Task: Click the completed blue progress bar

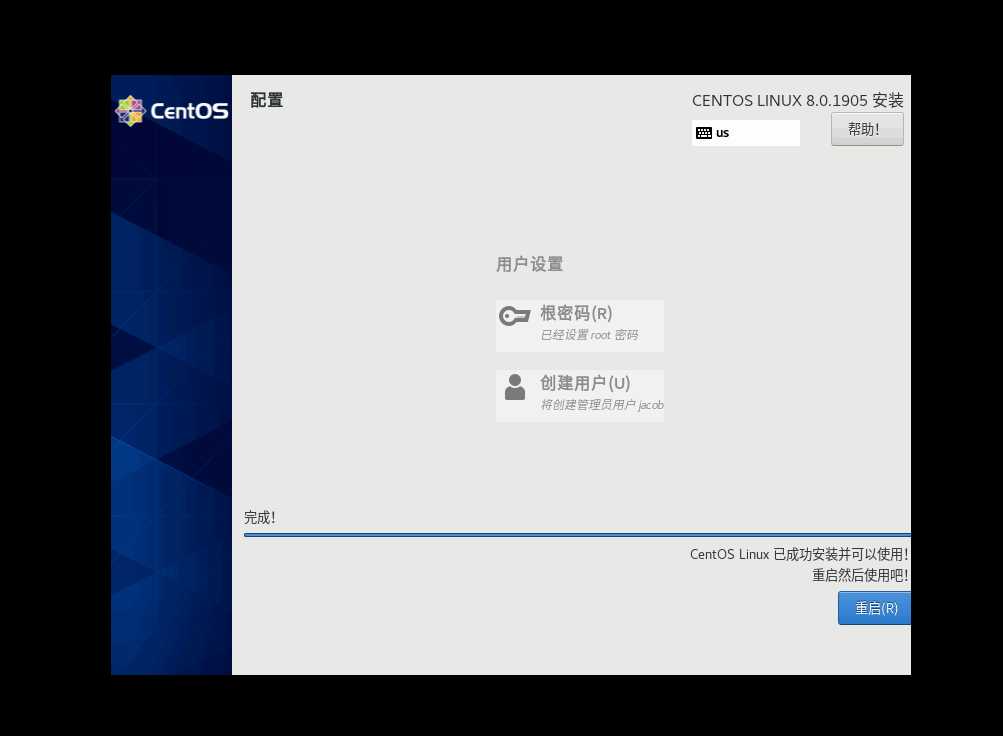Action: click(x=577, y=534)
